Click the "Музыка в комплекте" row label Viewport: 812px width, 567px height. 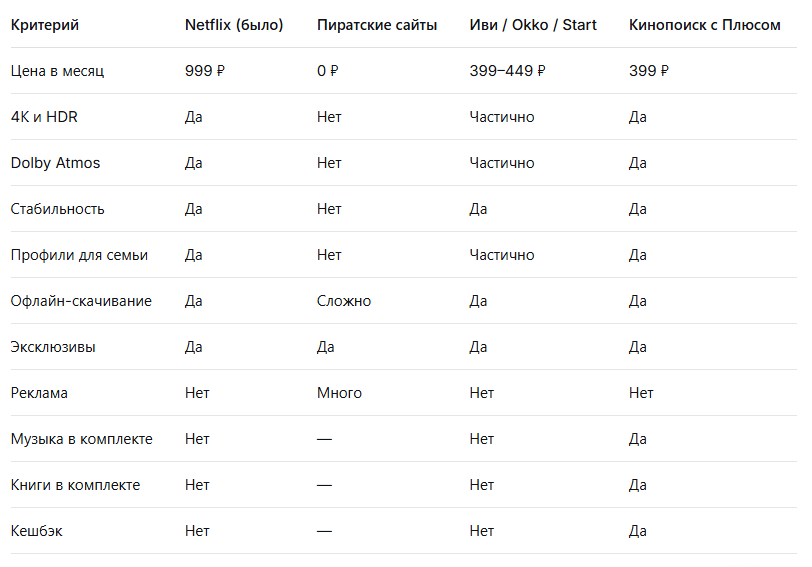click(82, 439)
